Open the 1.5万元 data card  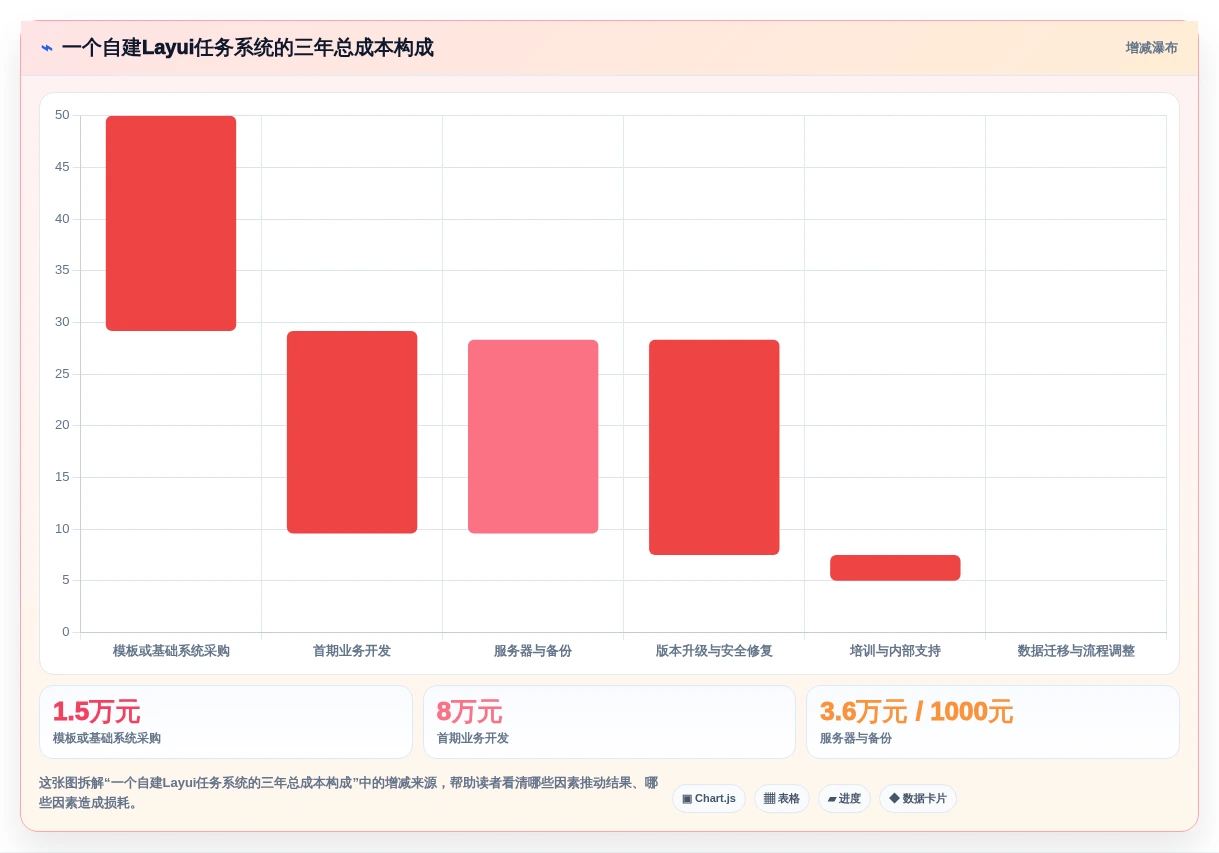pyautogui.click(x=226, y=722)
